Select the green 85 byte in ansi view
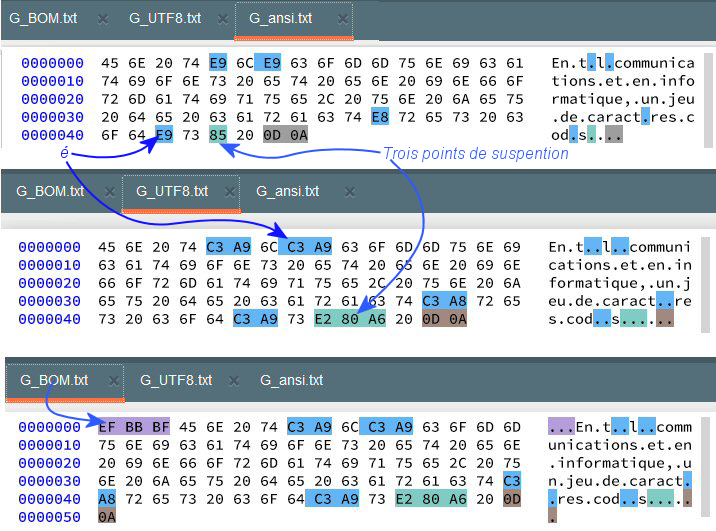Image resolution: width=716 pixels, height=531 pixels. click(218, 135)
